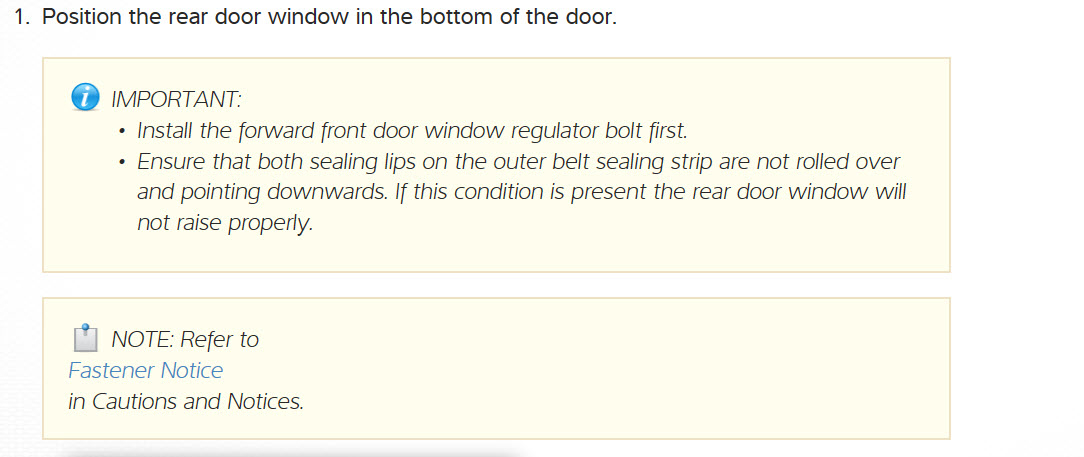Screen dimensions: 1084x457
Task: Open the Fastener Notice link
Action: (146, 371)
